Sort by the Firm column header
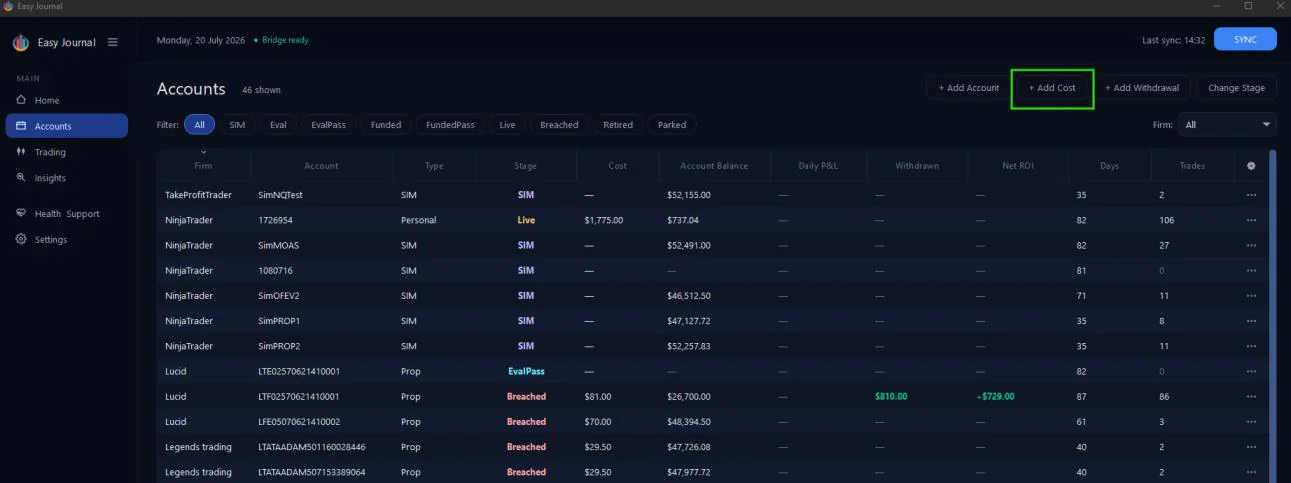1291x483 pixels. pos(203,166)
